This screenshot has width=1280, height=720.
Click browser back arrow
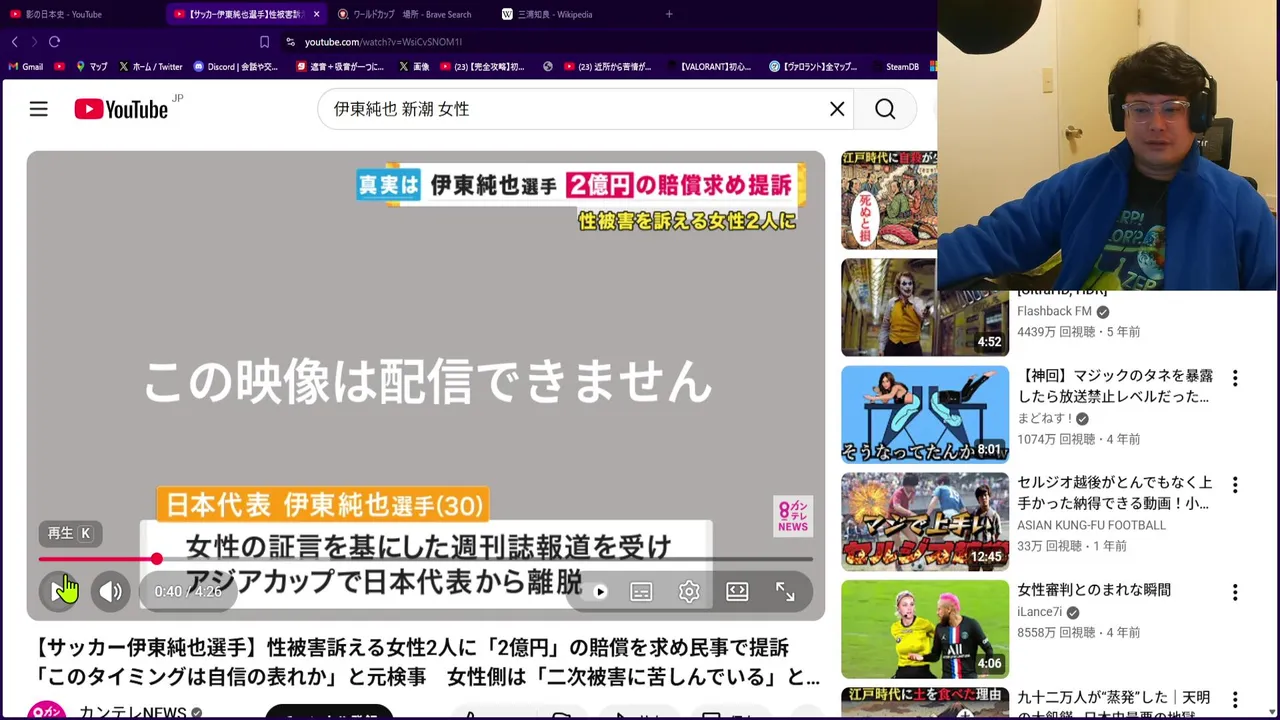pos(14,42)
